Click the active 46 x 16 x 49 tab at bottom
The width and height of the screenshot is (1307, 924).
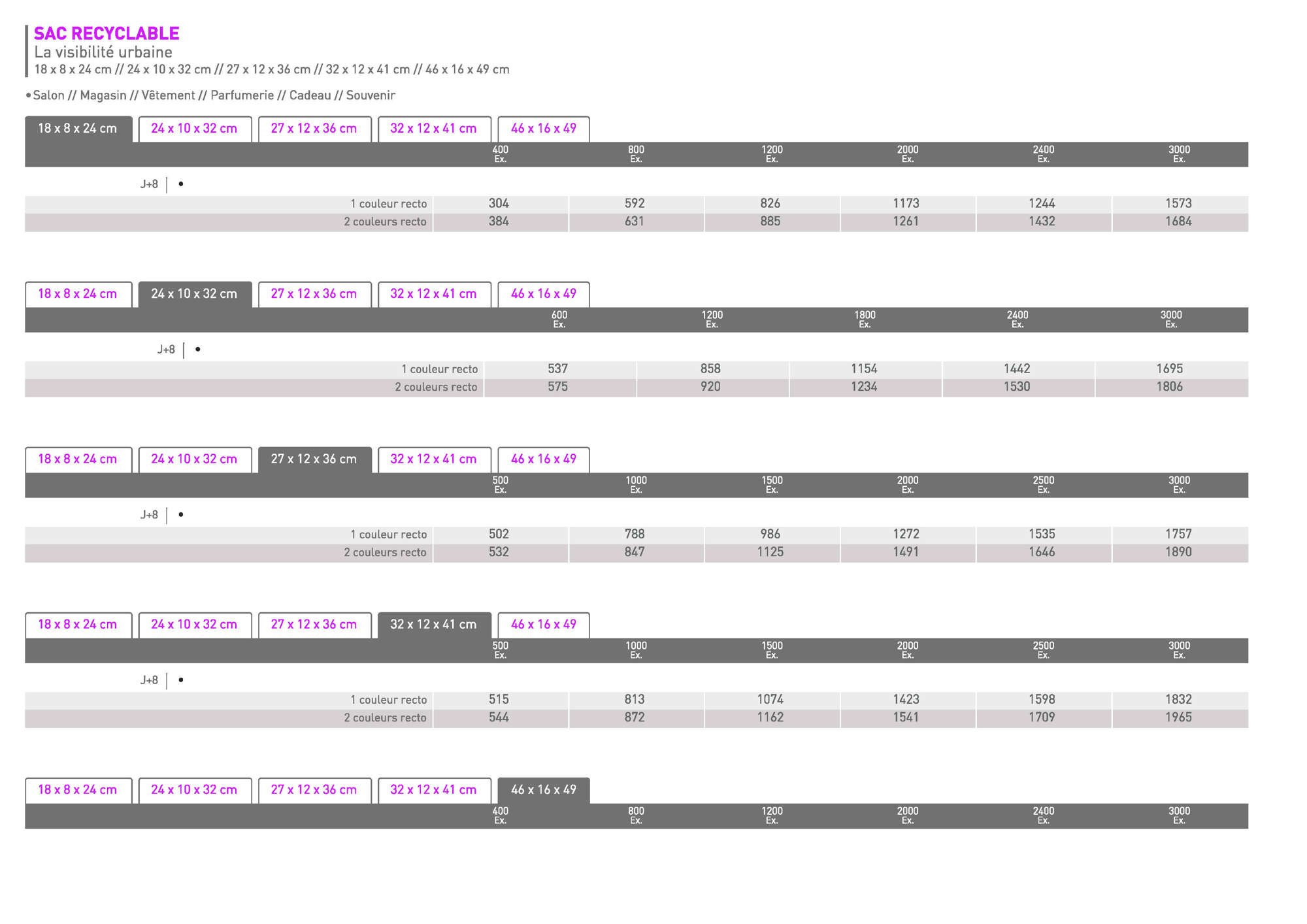[x=543, y=790]
